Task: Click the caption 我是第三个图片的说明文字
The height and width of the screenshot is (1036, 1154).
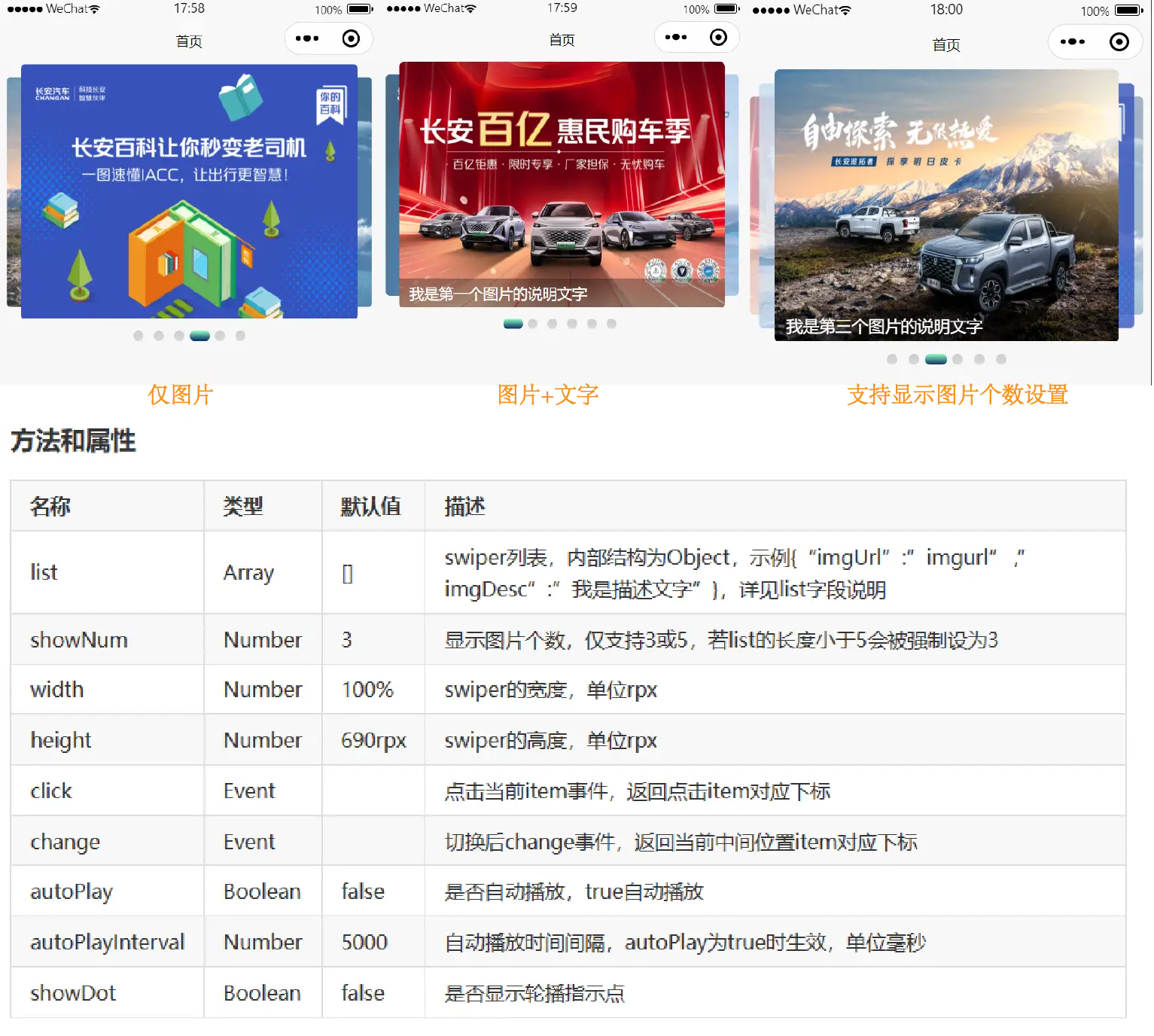Action: pos(884,327)
